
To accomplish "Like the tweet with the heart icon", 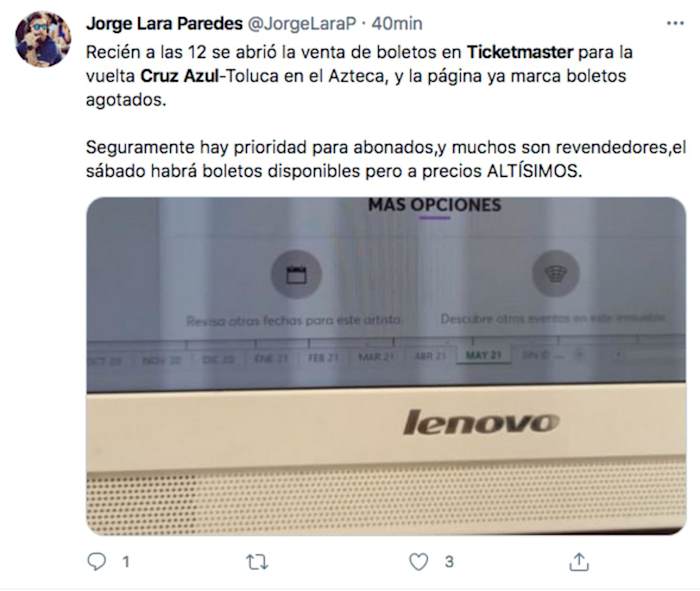I will pyautogui.click(x=418, y=562).
